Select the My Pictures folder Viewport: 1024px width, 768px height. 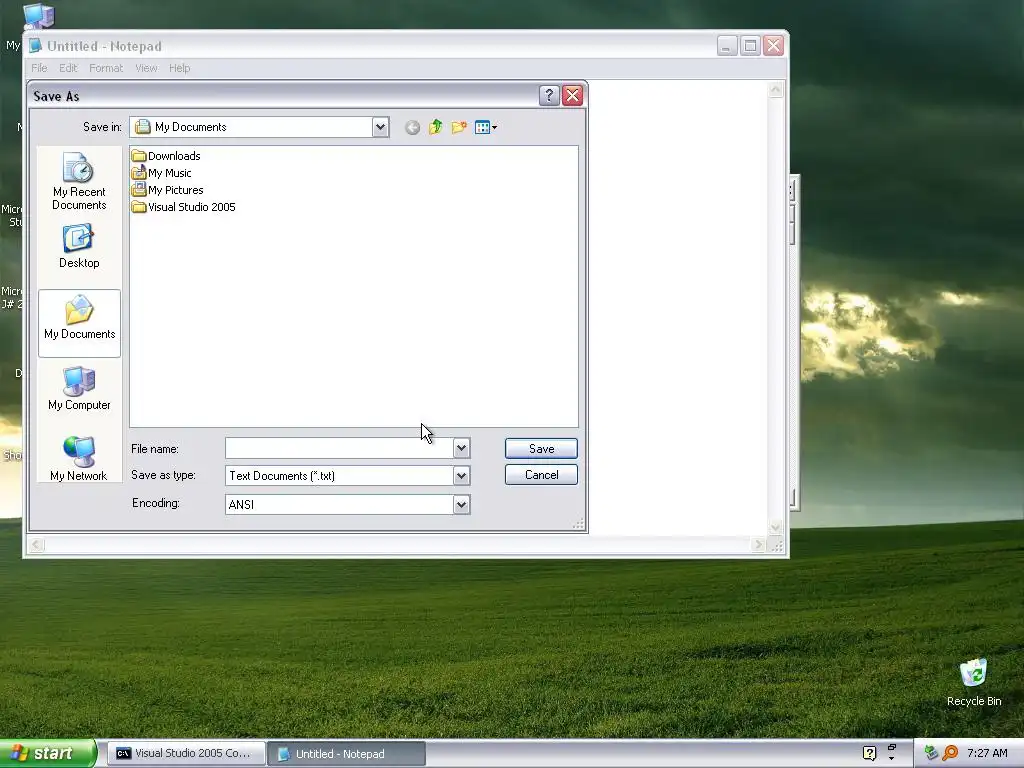tap(167, 189)
